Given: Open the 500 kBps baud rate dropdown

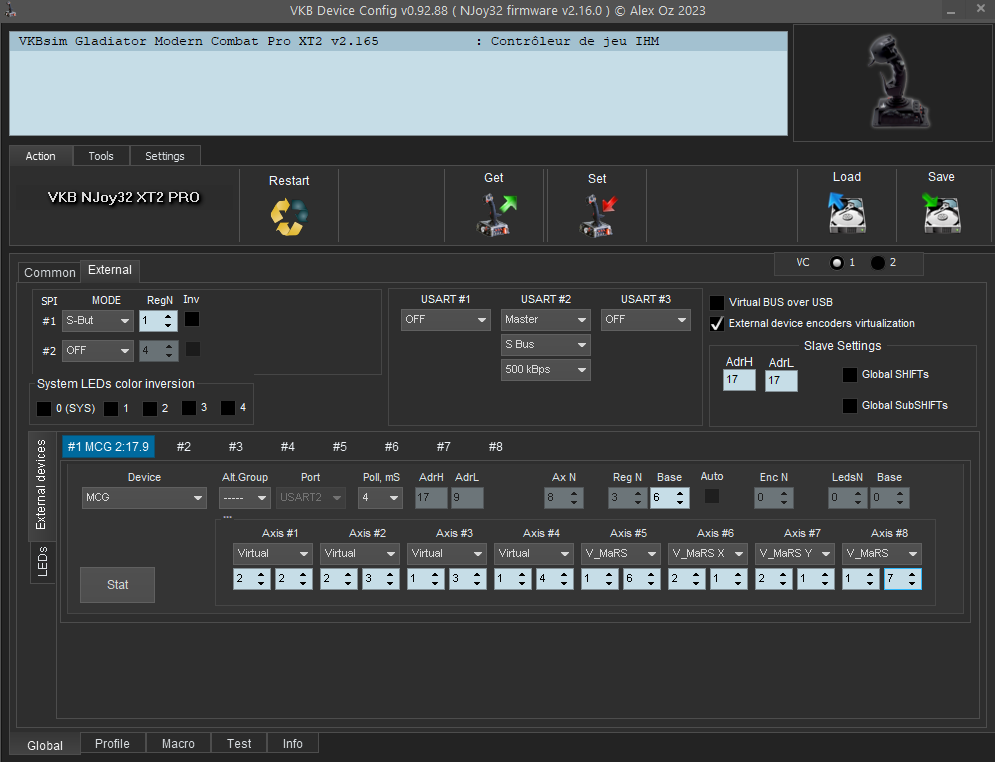Looking at the screenshot, I should [x=546, y=370].
